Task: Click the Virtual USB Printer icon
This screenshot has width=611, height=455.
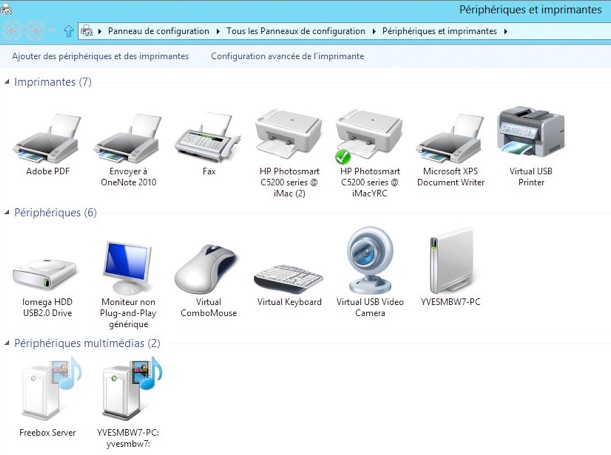Action: tap(531, 134)
